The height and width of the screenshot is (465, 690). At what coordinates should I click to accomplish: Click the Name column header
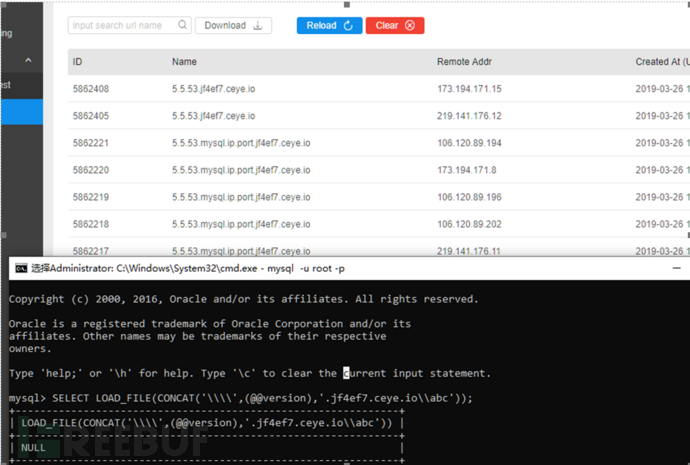click(184, 62)
